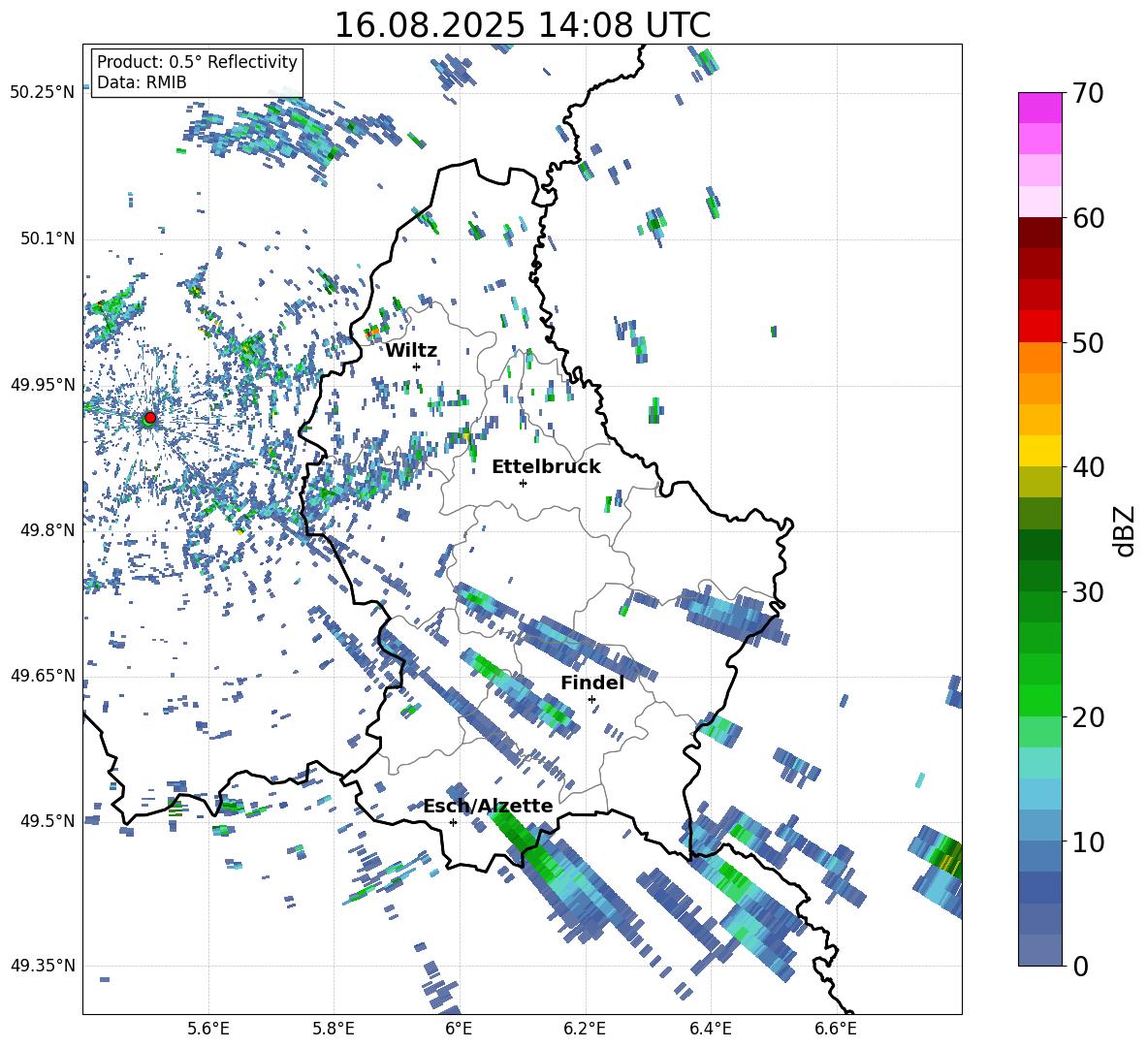The height and width of the screenshot is (1048, 1148).
Task: Click the magenta swatch atop the colorbar
Action: click(1039, 109)
